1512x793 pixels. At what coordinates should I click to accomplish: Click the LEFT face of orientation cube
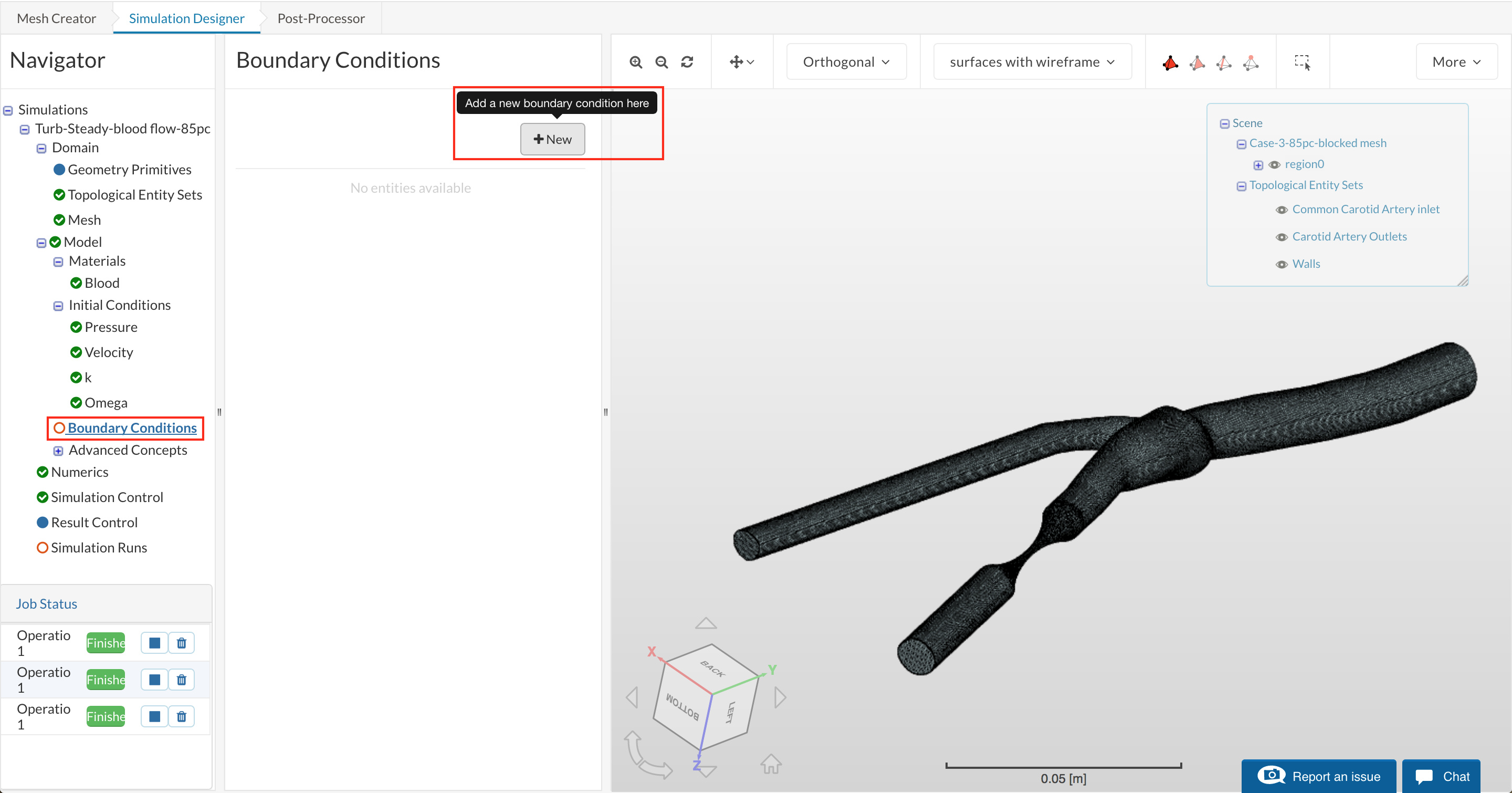click(x=731, y=712)
